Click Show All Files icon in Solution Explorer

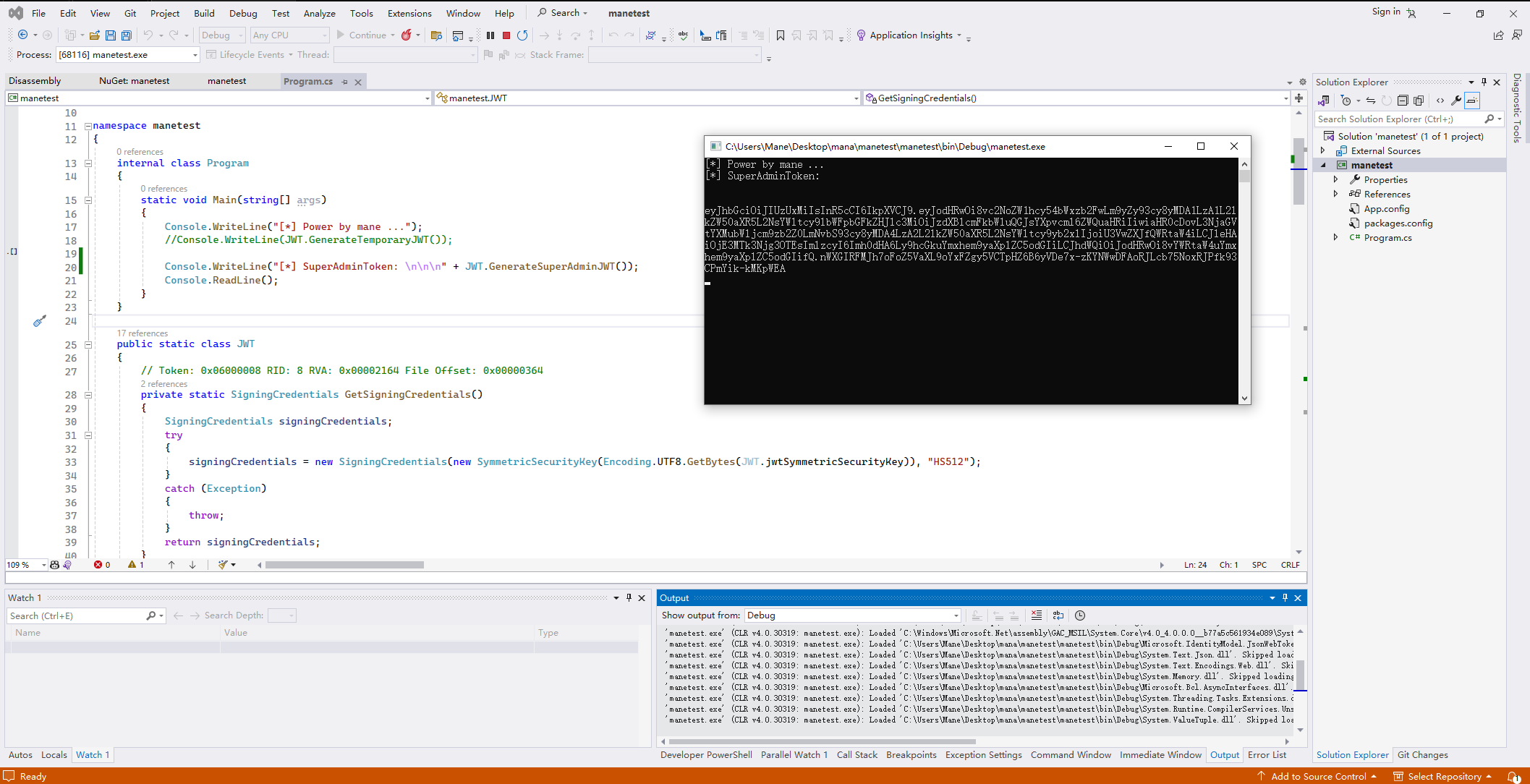point(1419,101)
